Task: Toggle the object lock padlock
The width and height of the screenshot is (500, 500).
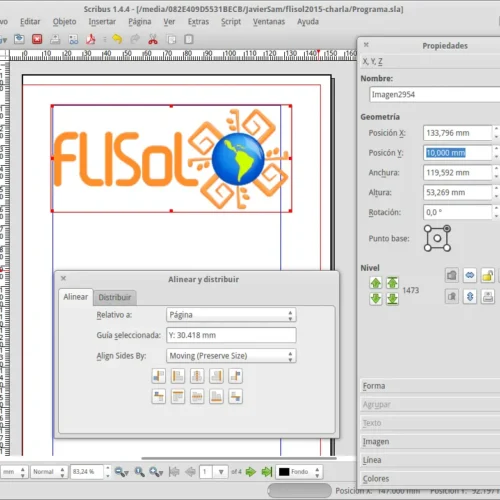Action: [x=488, y=275]
